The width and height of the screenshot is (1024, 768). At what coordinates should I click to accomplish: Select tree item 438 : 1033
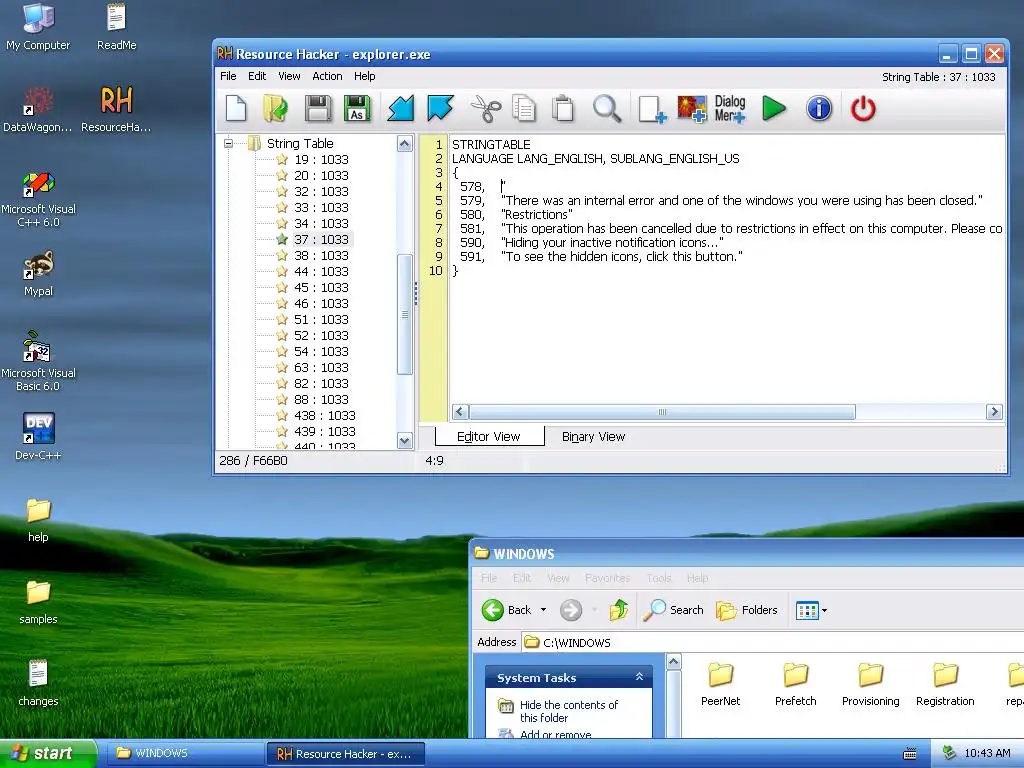[325, 415]
